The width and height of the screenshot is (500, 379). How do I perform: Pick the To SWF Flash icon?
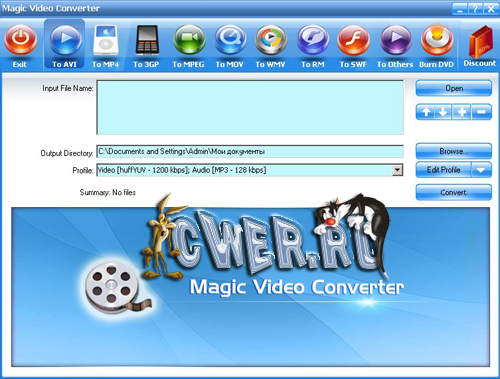[x=353, y=40]
